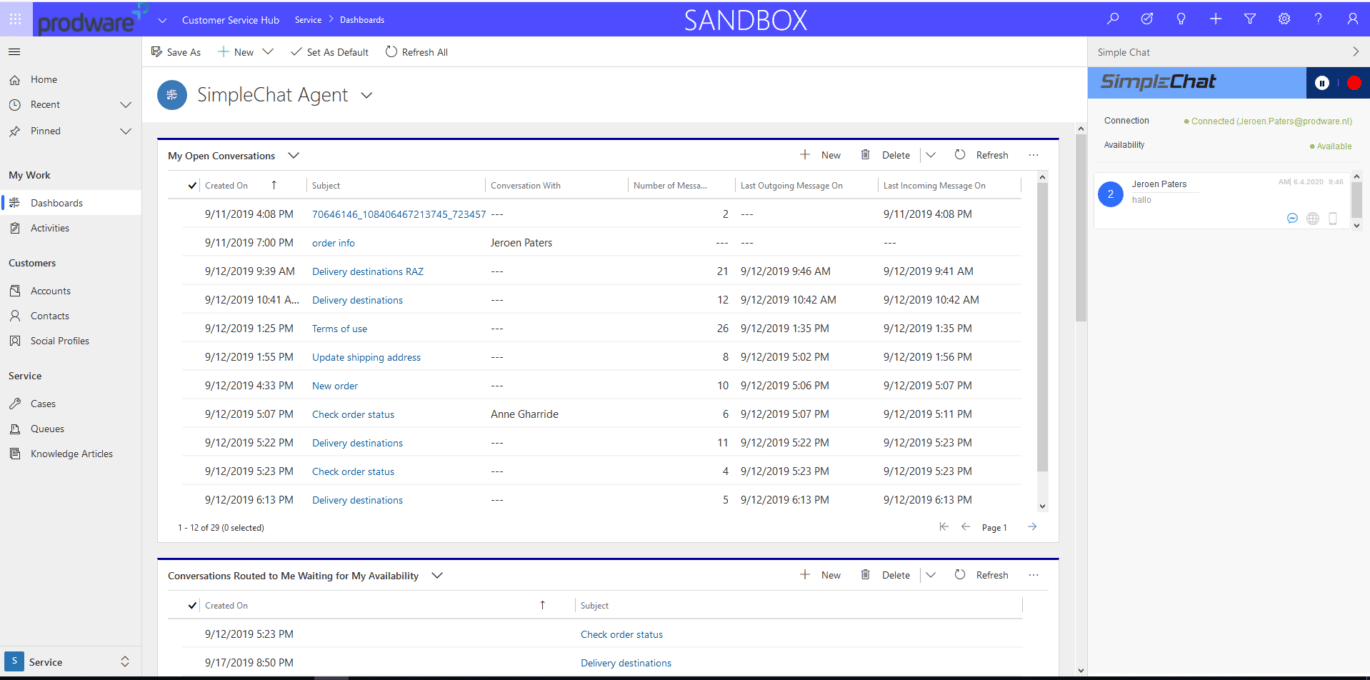1370x680 pixels.
Task: Open the task flow checkmark icon
Action: 1147,18
